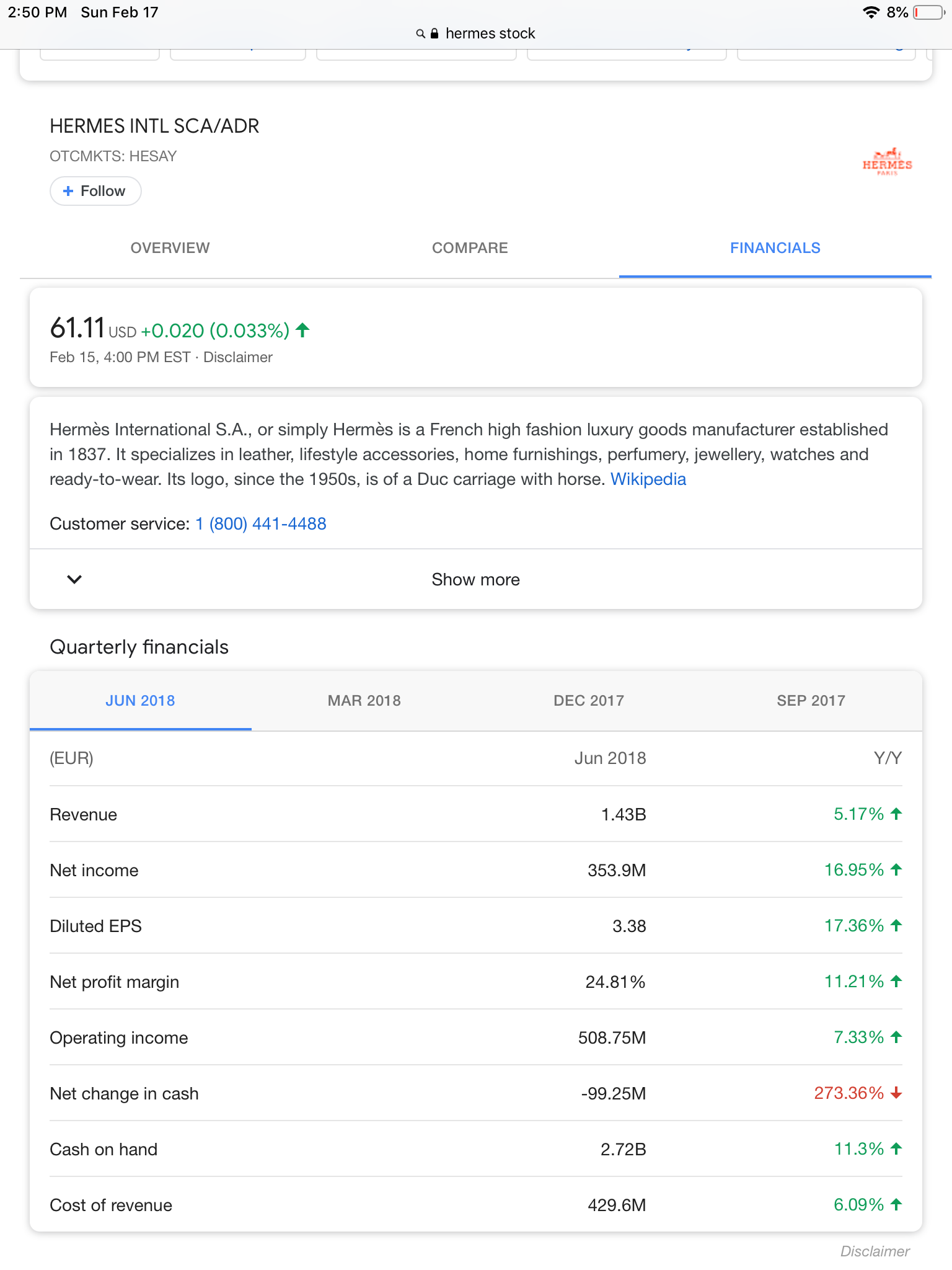Tap the green up arrow beside stock price
Image resolution: width=952 pixels, height=1270 pixels.
click(302, 330)
